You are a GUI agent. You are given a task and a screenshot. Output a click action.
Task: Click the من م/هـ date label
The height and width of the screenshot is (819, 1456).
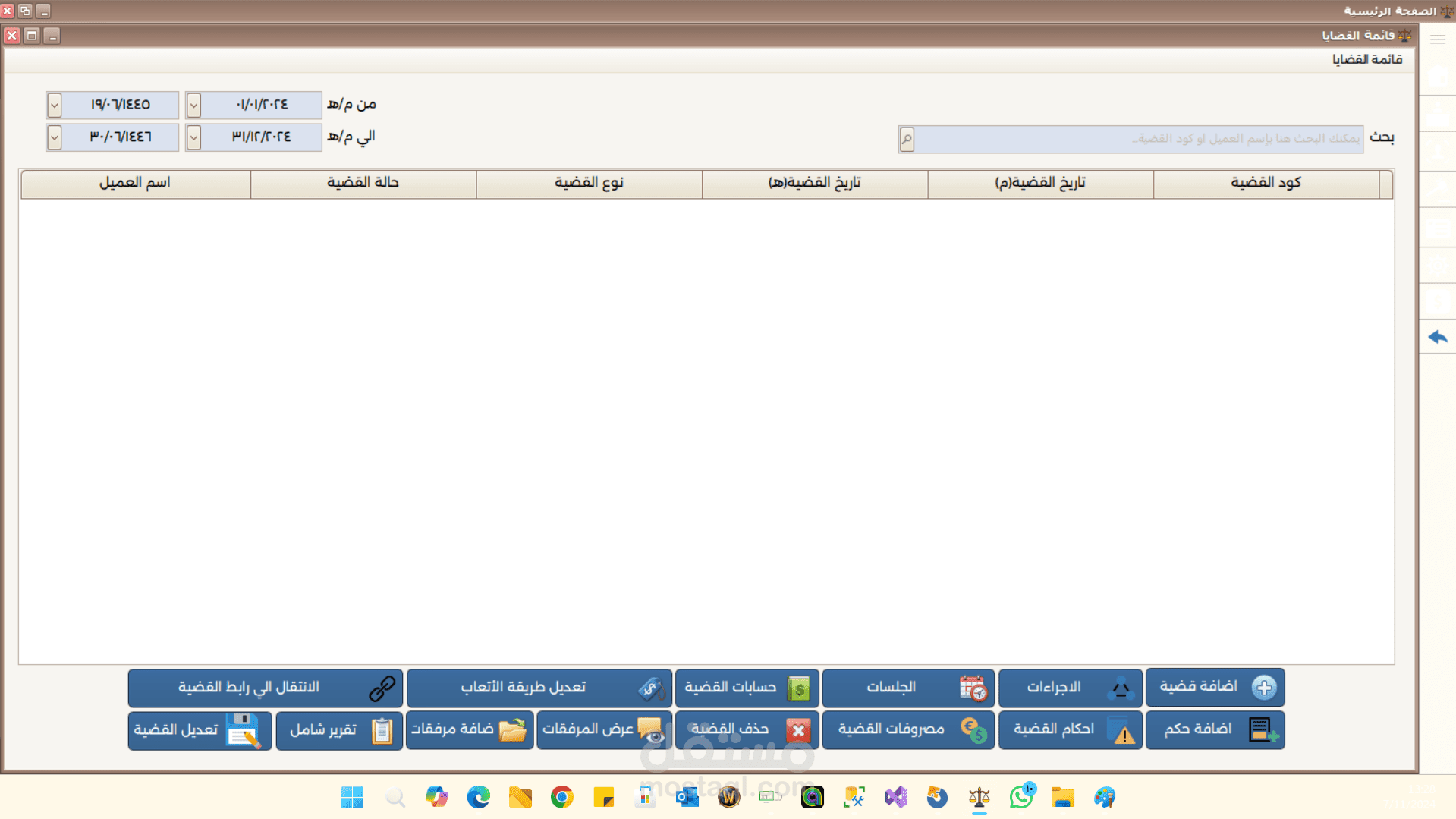352,104
